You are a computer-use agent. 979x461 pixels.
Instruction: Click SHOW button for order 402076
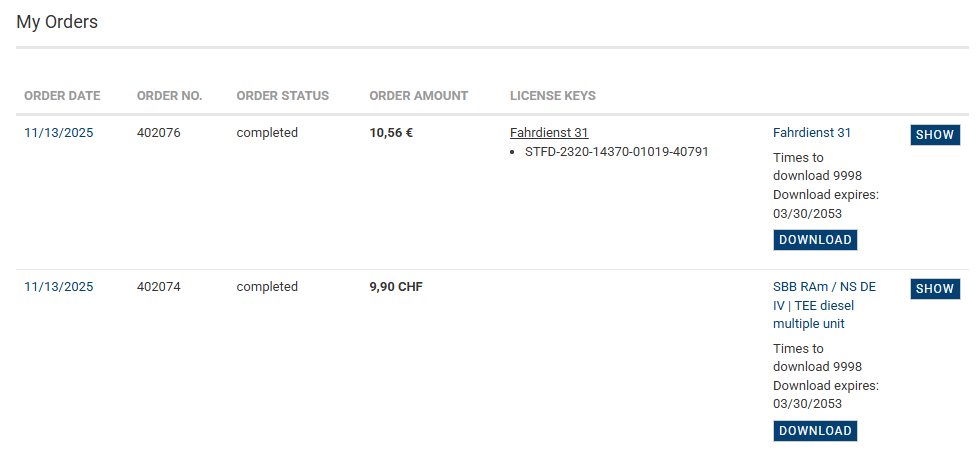[934, 135]
